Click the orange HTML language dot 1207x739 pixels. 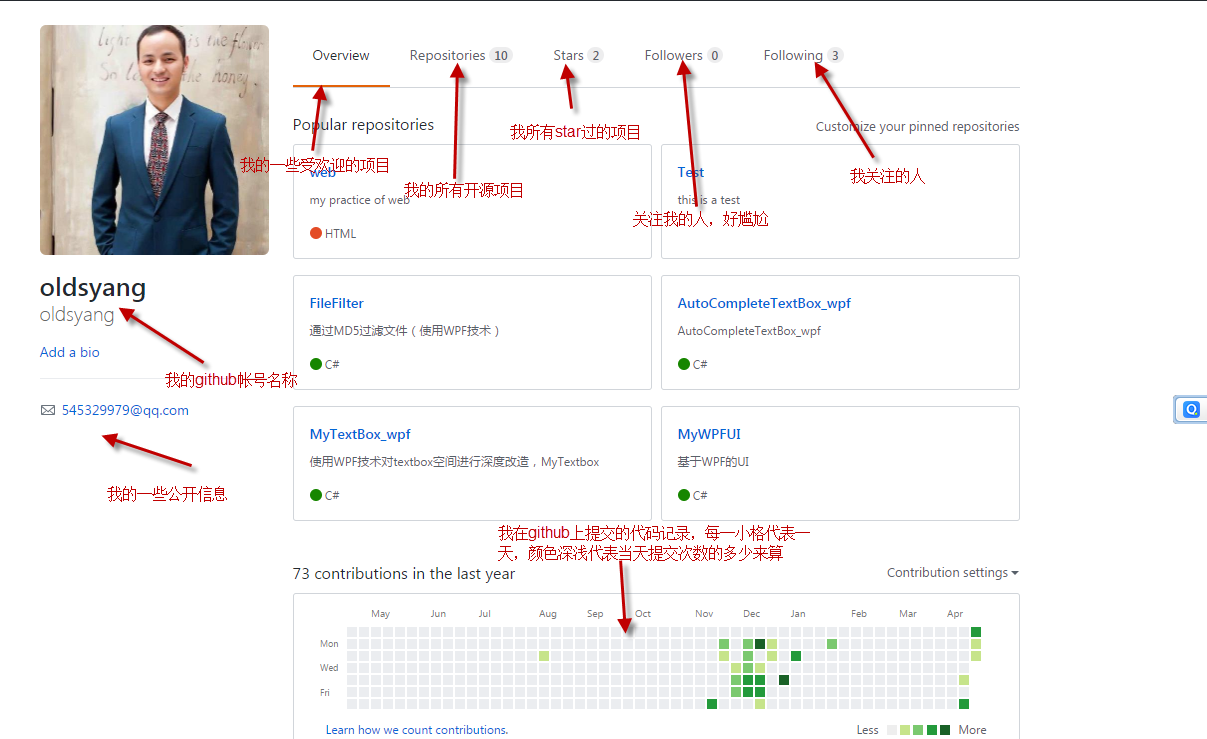[x=316, y=233]
